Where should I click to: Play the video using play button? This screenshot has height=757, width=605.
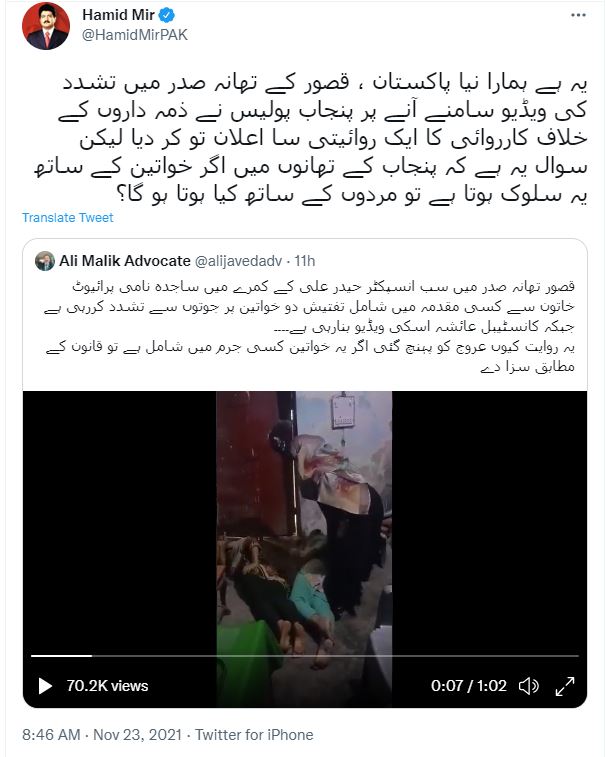tap(45, 686)
